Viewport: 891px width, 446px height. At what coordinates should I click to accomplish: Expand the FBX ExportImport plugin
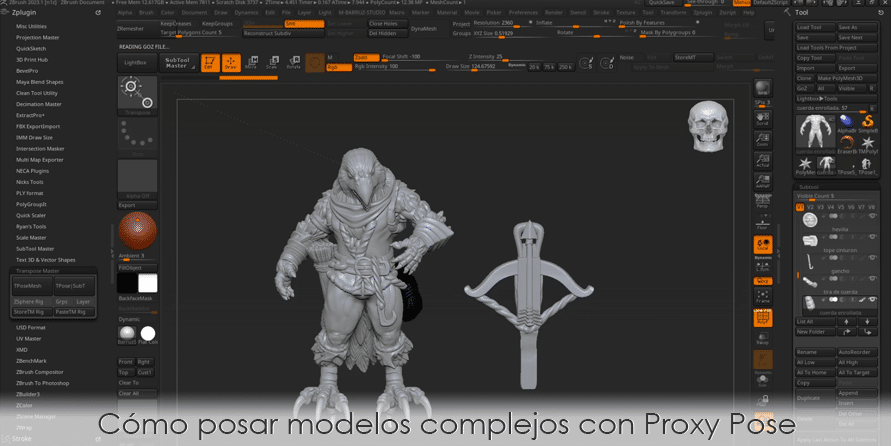pyautogui.click(x=38, y=126)
